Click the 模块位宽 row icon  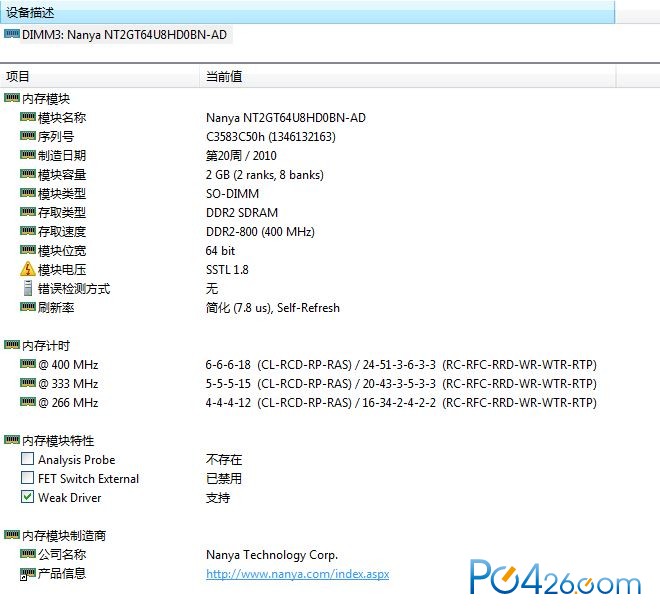[x=28, y=250]
